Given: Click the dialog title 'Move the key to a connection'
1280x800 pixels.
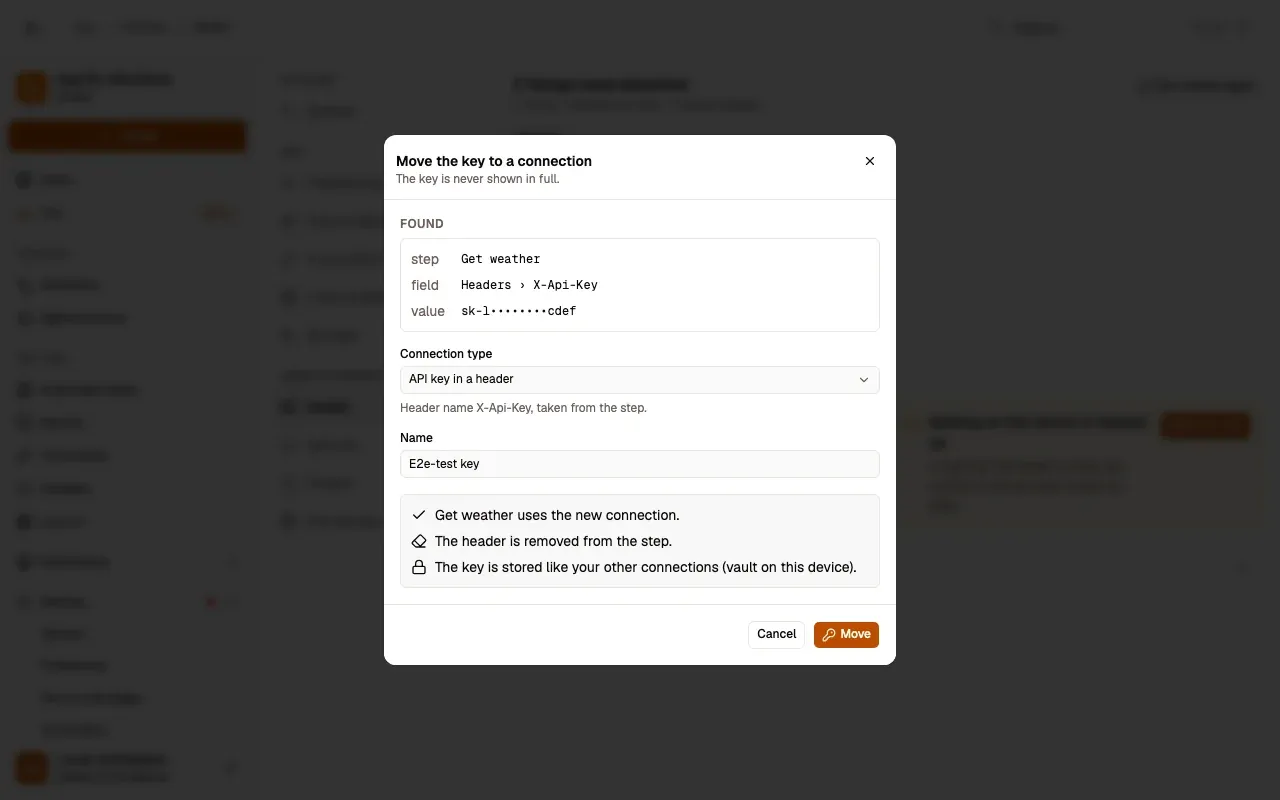Looking at the screenshot, I should click(494, 161).
